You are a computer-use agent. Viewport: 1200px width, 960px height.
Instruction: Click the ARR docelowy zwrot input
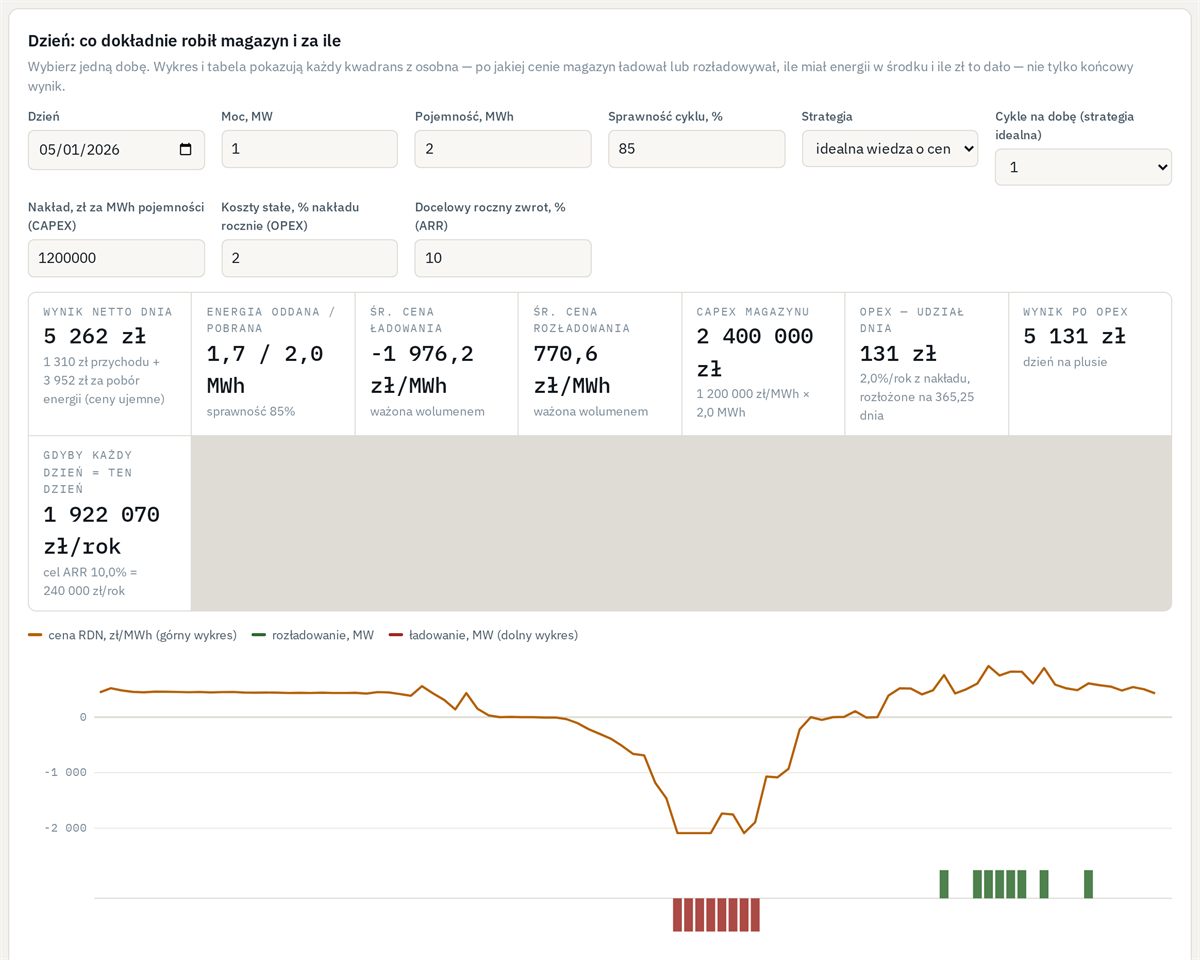point(503,258)
